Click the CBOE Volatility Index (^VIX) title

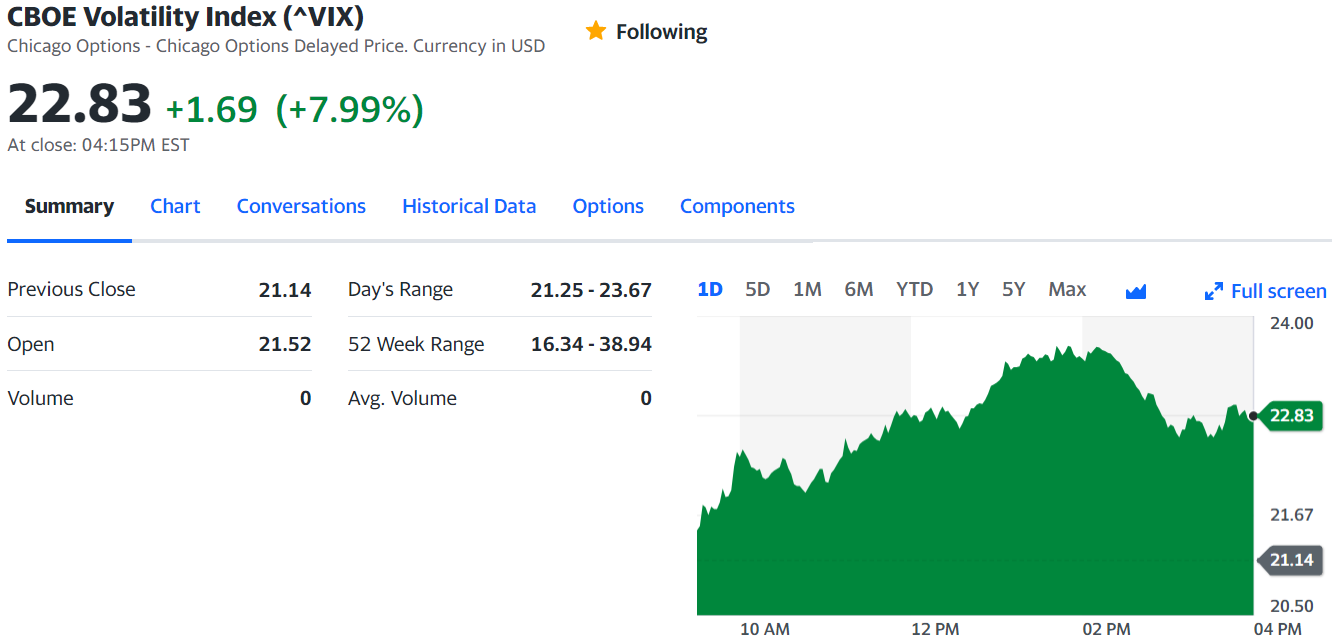tap(186, 17)
